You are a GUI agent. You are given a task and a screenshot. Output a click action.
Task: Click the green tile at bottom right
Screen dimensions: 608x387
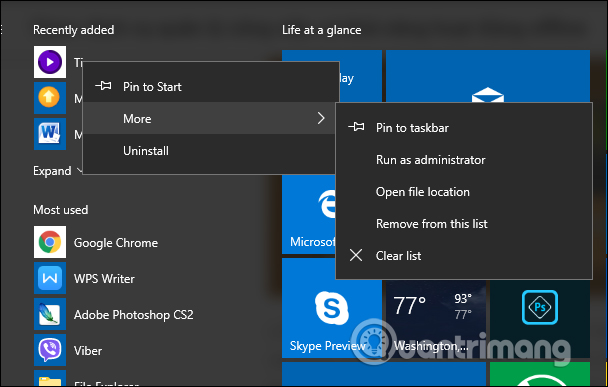tap(539, 374)
